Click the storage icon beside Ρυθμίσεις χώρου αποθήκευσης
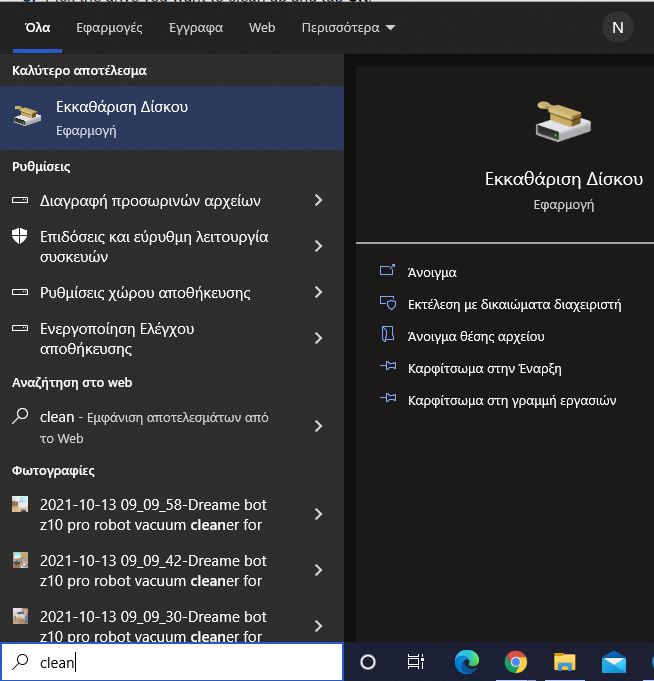 (x=20, y=292)
